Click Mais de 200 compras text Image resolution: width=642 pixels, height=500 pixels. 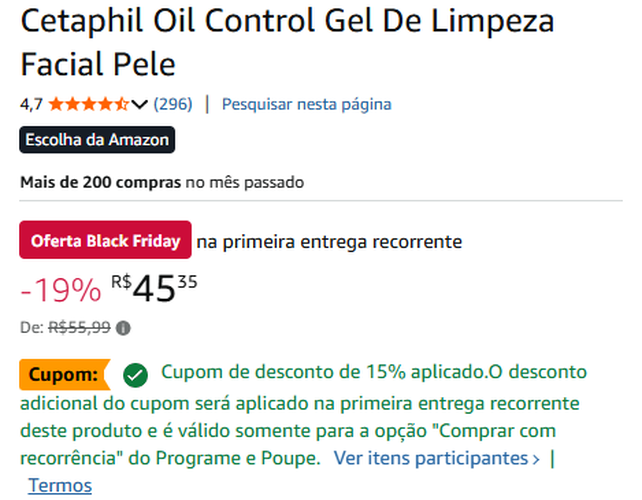point(100,183)
